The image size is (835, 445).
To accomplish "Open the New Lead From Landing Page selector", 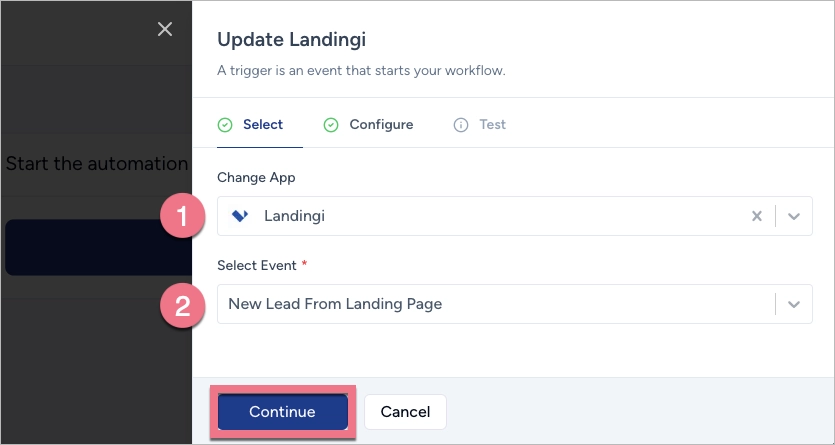I will click(495, 304).
